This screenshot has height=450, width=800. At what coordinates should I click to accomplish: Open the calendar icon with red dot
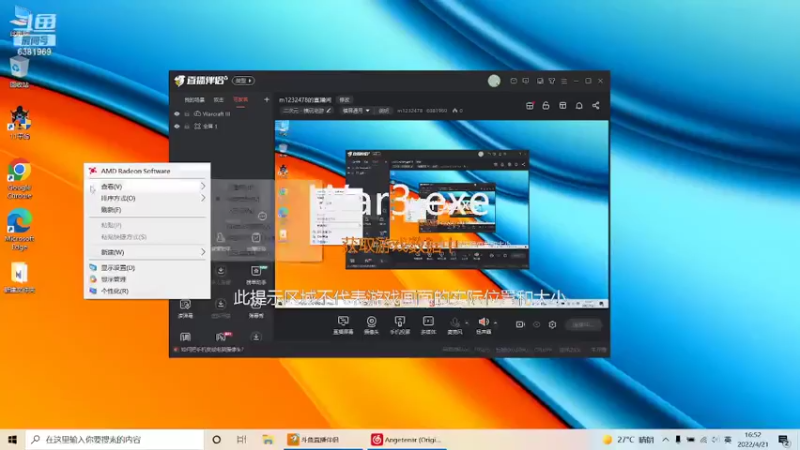pyautogui.click(x=530, y=106)
